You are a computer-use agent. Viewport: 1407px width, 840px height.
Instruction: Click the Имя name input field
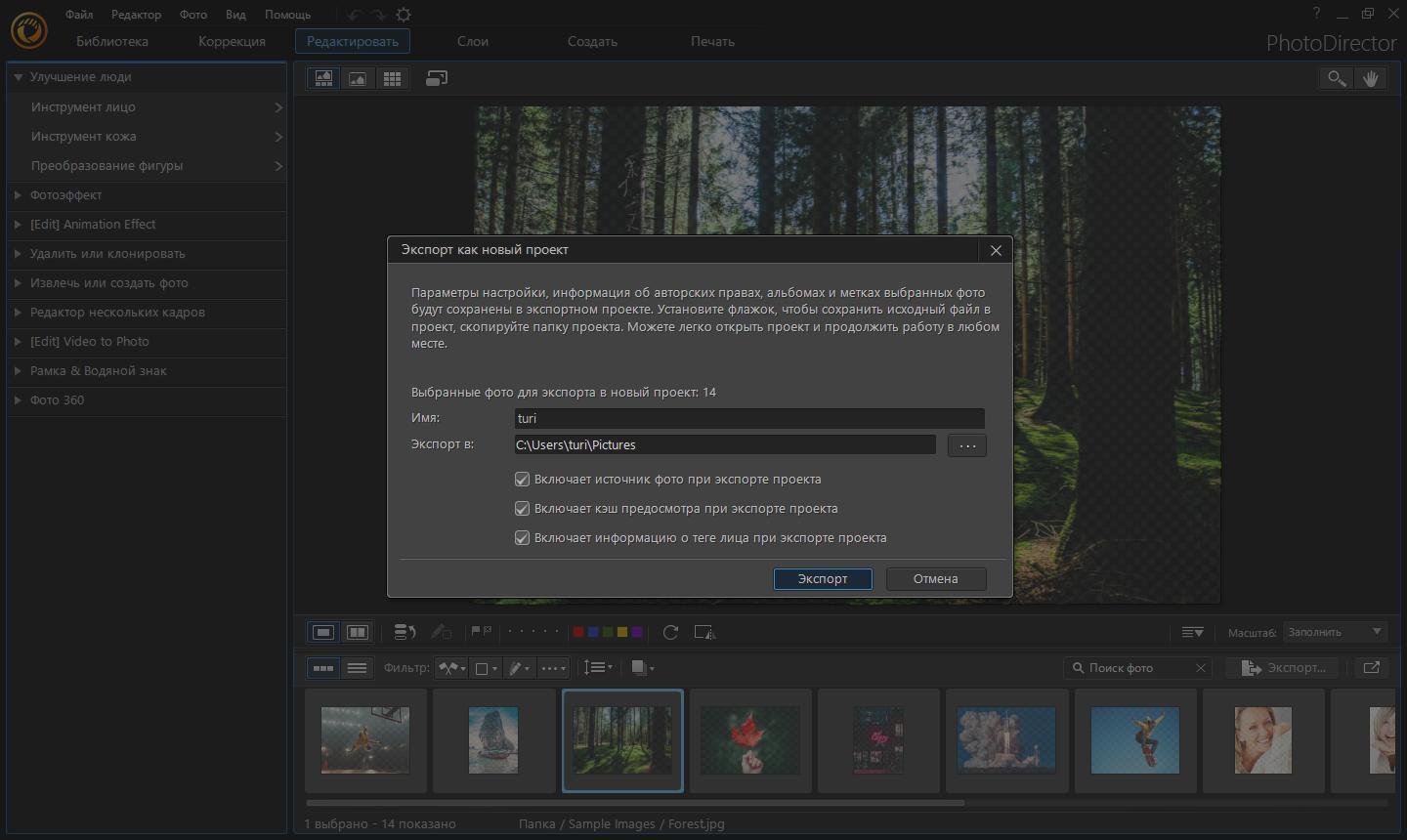coord(748,418)
